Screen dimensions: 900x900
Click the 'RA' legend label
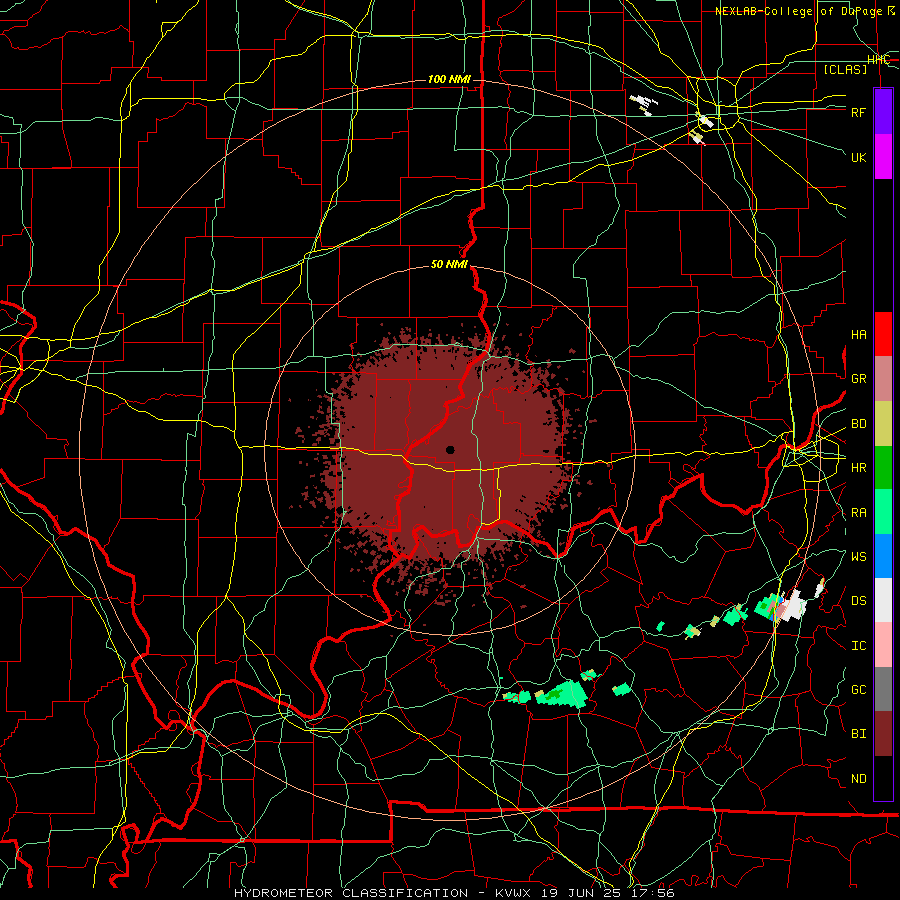point(858,513)
